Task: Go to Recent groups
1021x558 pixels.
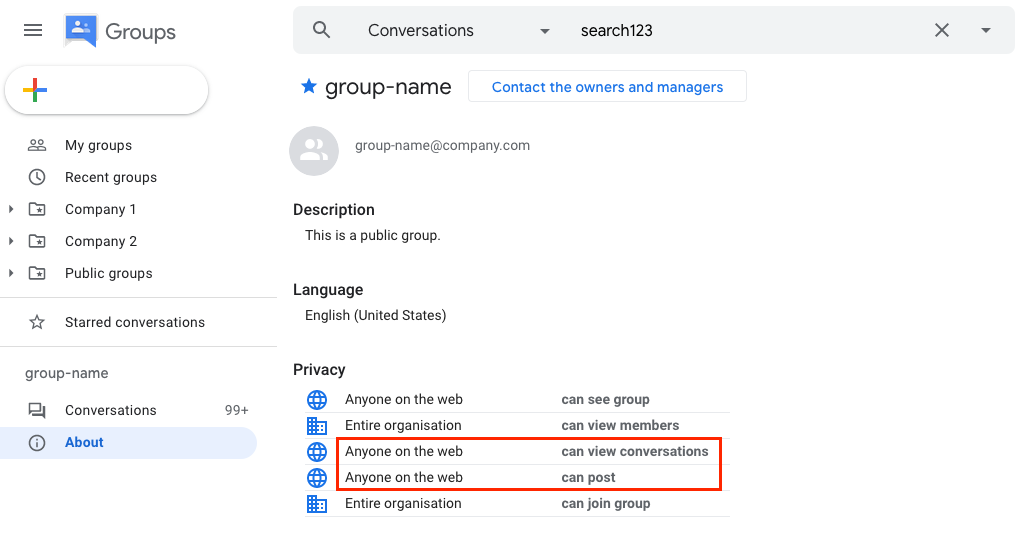Action: 110,177
